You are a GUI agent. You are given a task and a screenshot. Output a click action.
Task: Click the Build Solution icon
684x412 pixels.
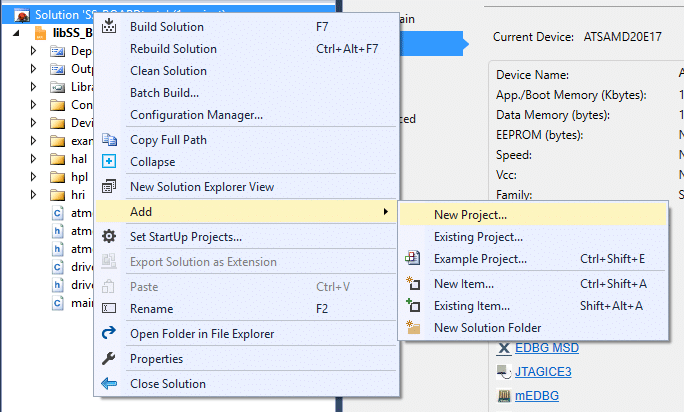[109, 26]
